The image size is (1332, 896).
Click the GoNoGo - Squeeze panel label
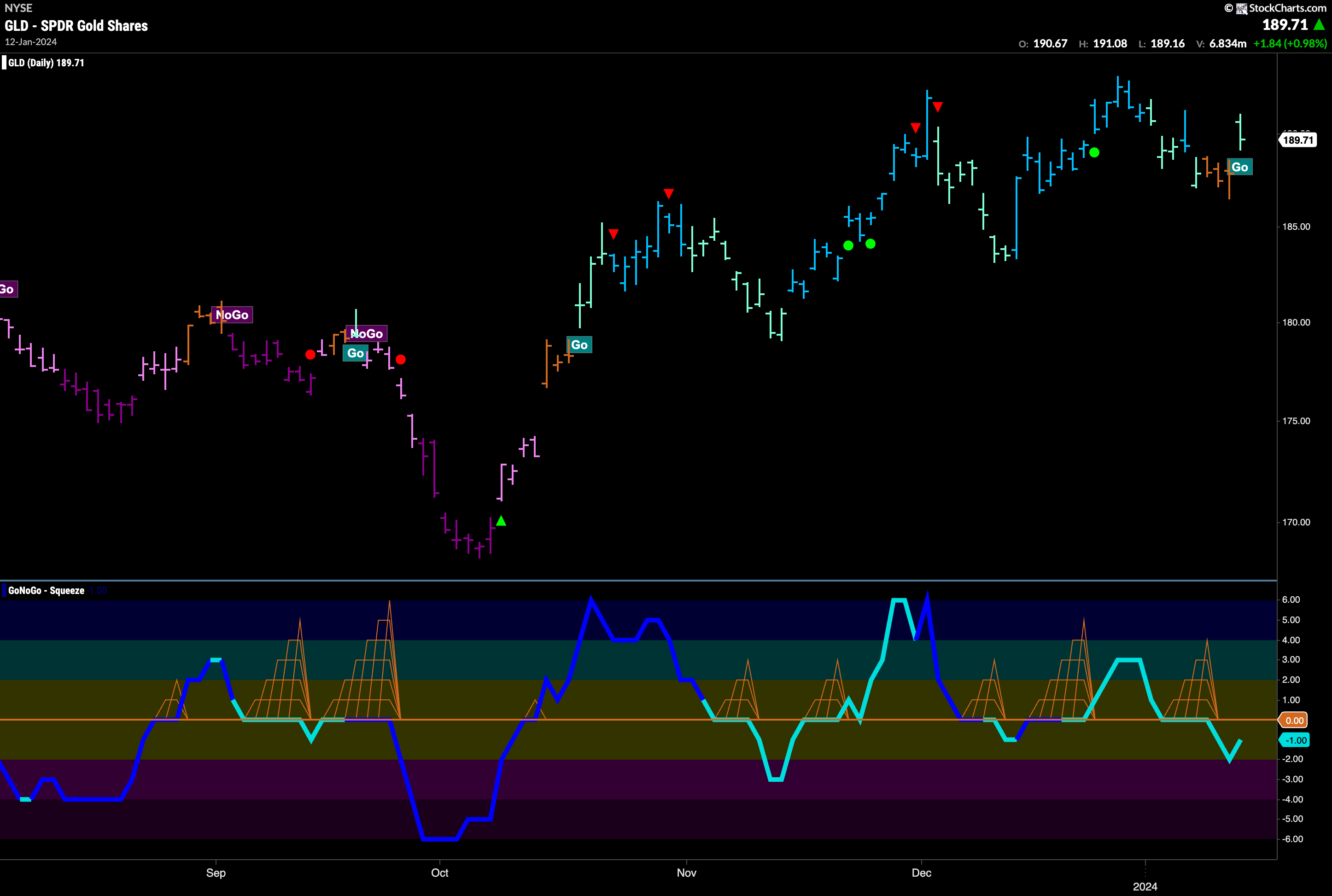(47, 590)
